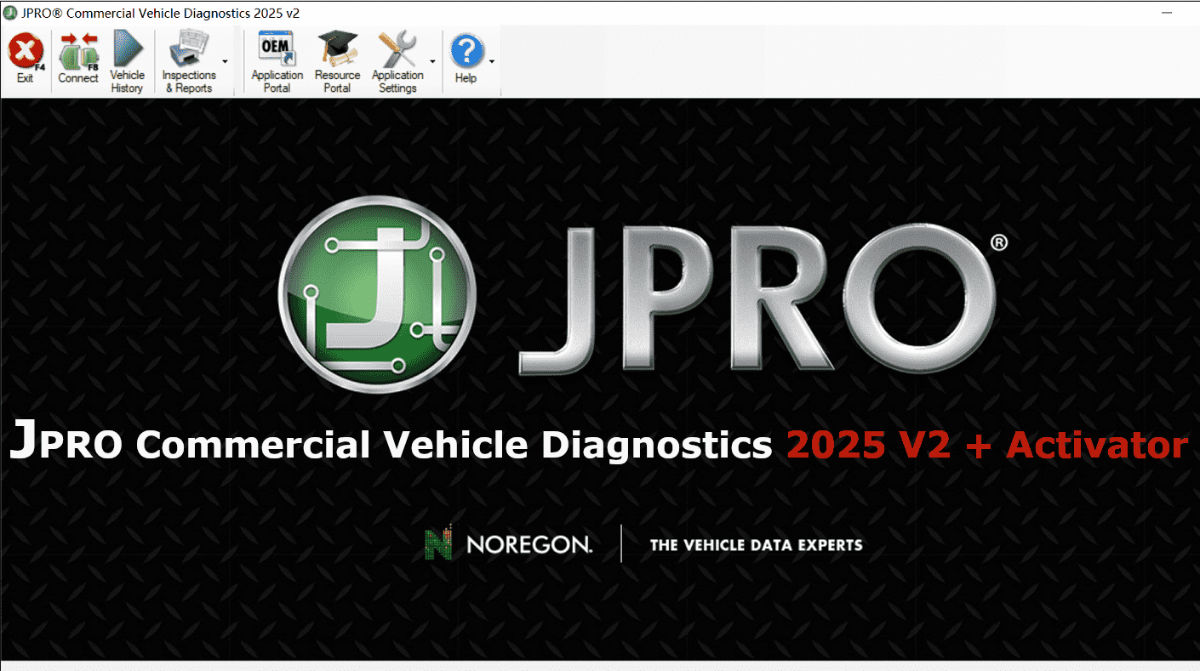Click the white "Commercial Vehicle Diagnostics" heading
The width and height of the screenshot is (1200, 671).
pos(453,444)
